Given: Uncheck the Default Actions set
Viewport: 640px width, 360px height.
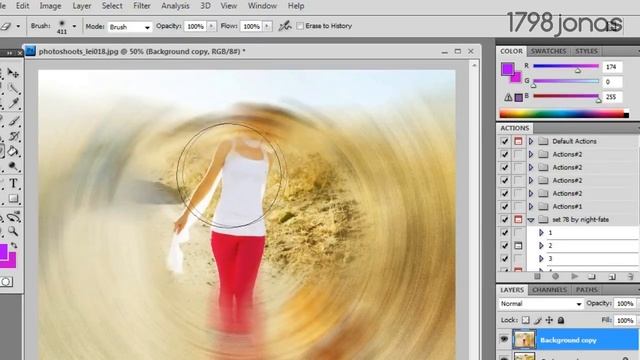Looking at the screenshot, I should click(x=504, y=141).
